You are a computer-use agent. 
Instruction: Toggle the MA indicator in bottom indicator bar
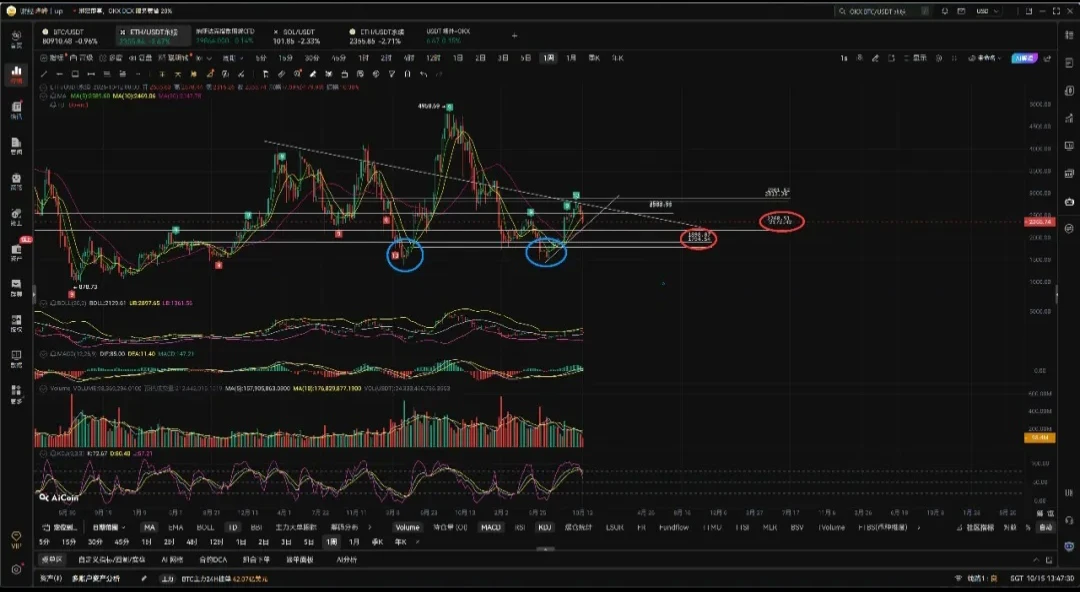pyautogui.click(x=149, y=527)
